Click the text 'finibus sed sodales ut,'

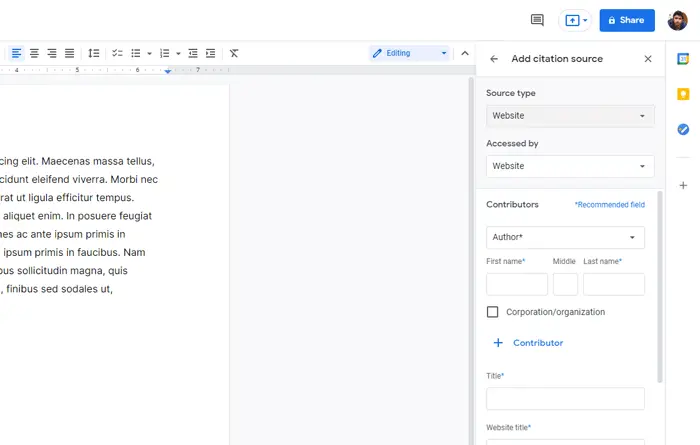[x=59, y=289]
